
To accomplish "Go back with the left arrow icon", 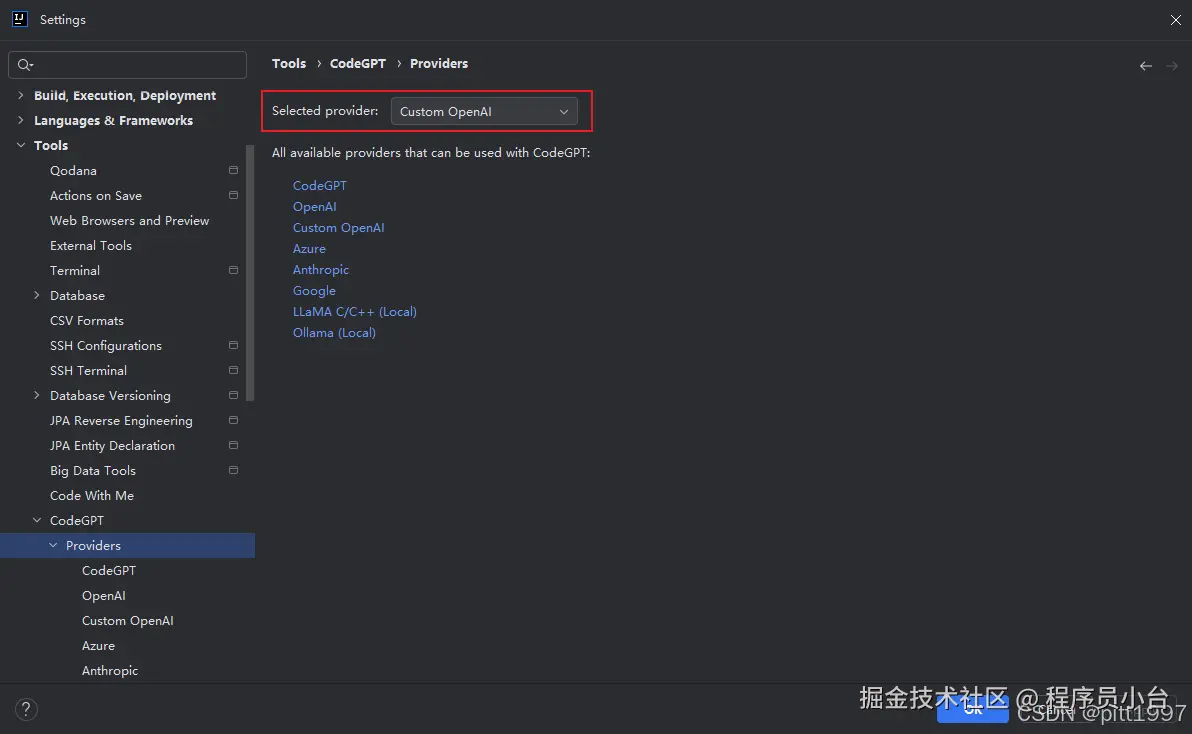I will coord(1146,66).
